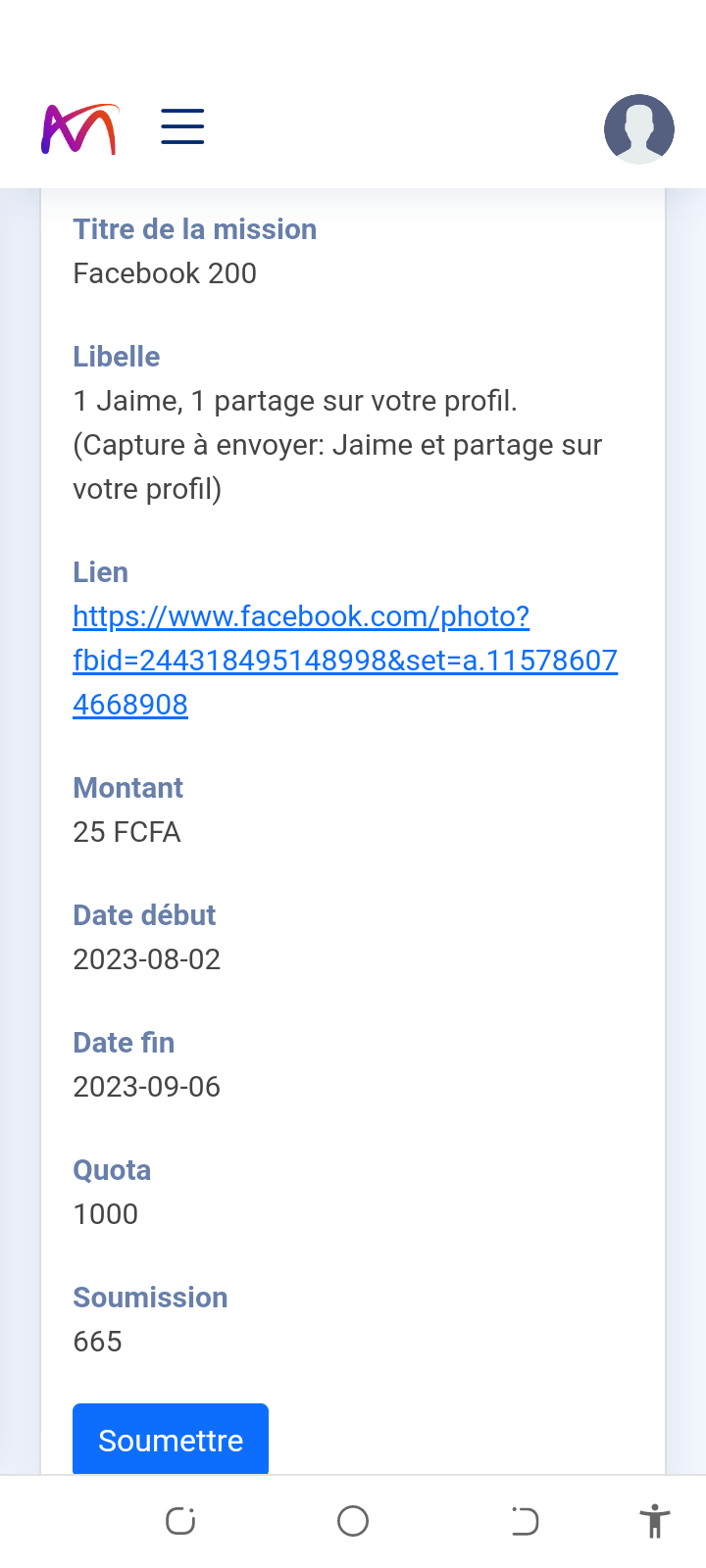
Task: Tap the accessibility person icon
Action: click(654, 1521)
